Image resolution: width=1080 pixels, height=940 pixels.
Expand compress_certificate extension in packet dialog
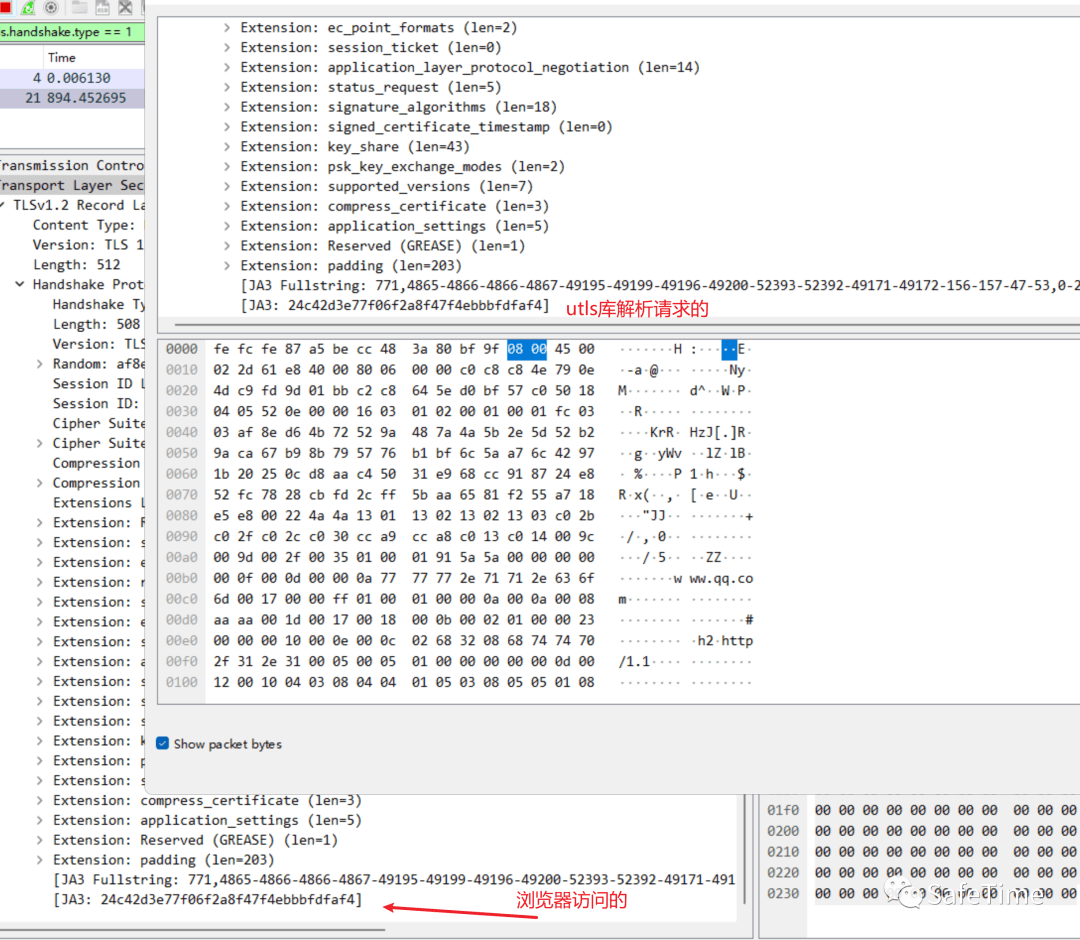[227, 206]
